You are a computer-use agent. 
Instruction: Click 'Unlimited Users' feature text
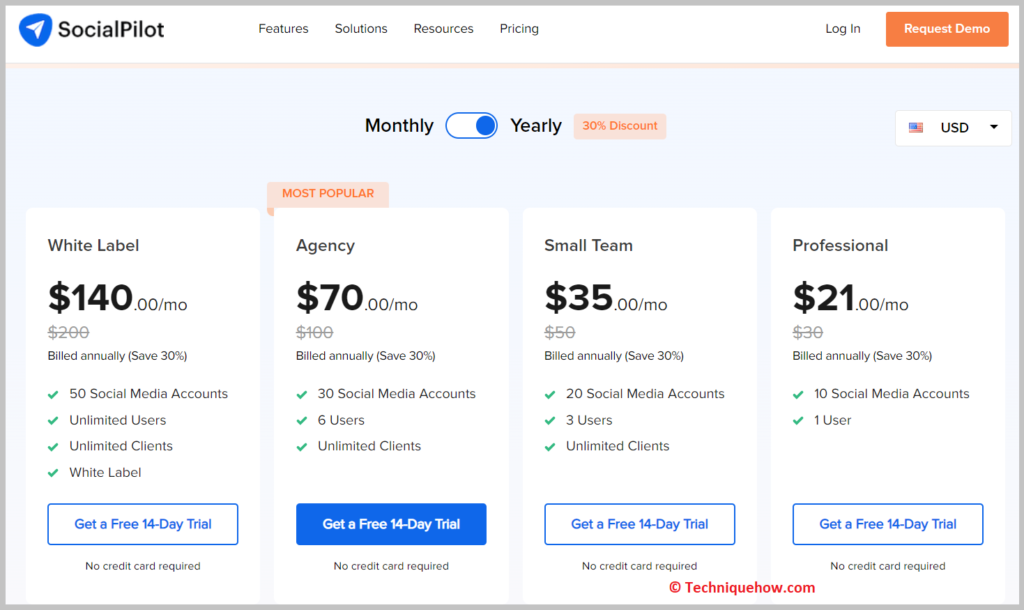118,421
